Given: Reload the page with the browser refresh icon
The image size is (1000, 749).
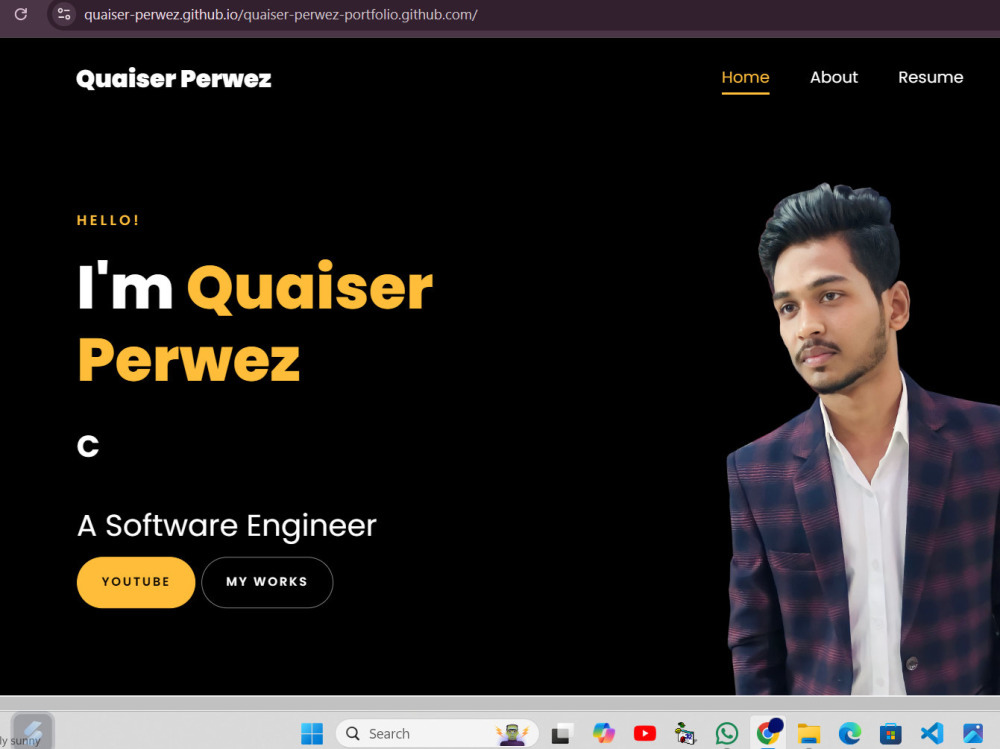Looking at the screenshot, I should pyautogui.click(x=20, y=14).
